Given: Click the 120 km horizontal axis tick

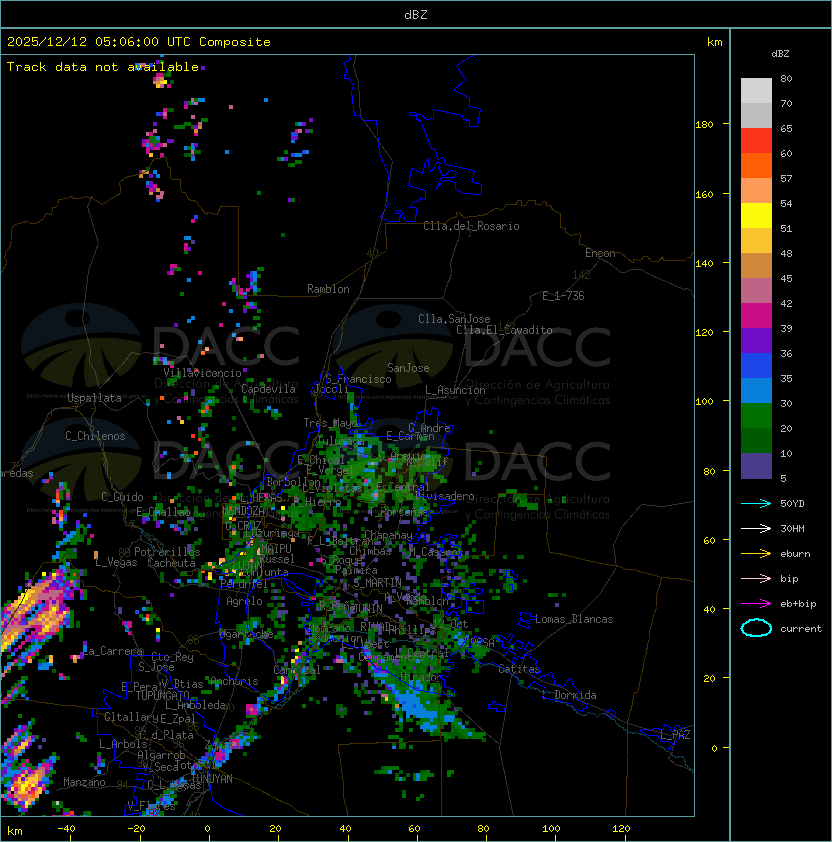Looking at the screenshot, I should (621, 829).
